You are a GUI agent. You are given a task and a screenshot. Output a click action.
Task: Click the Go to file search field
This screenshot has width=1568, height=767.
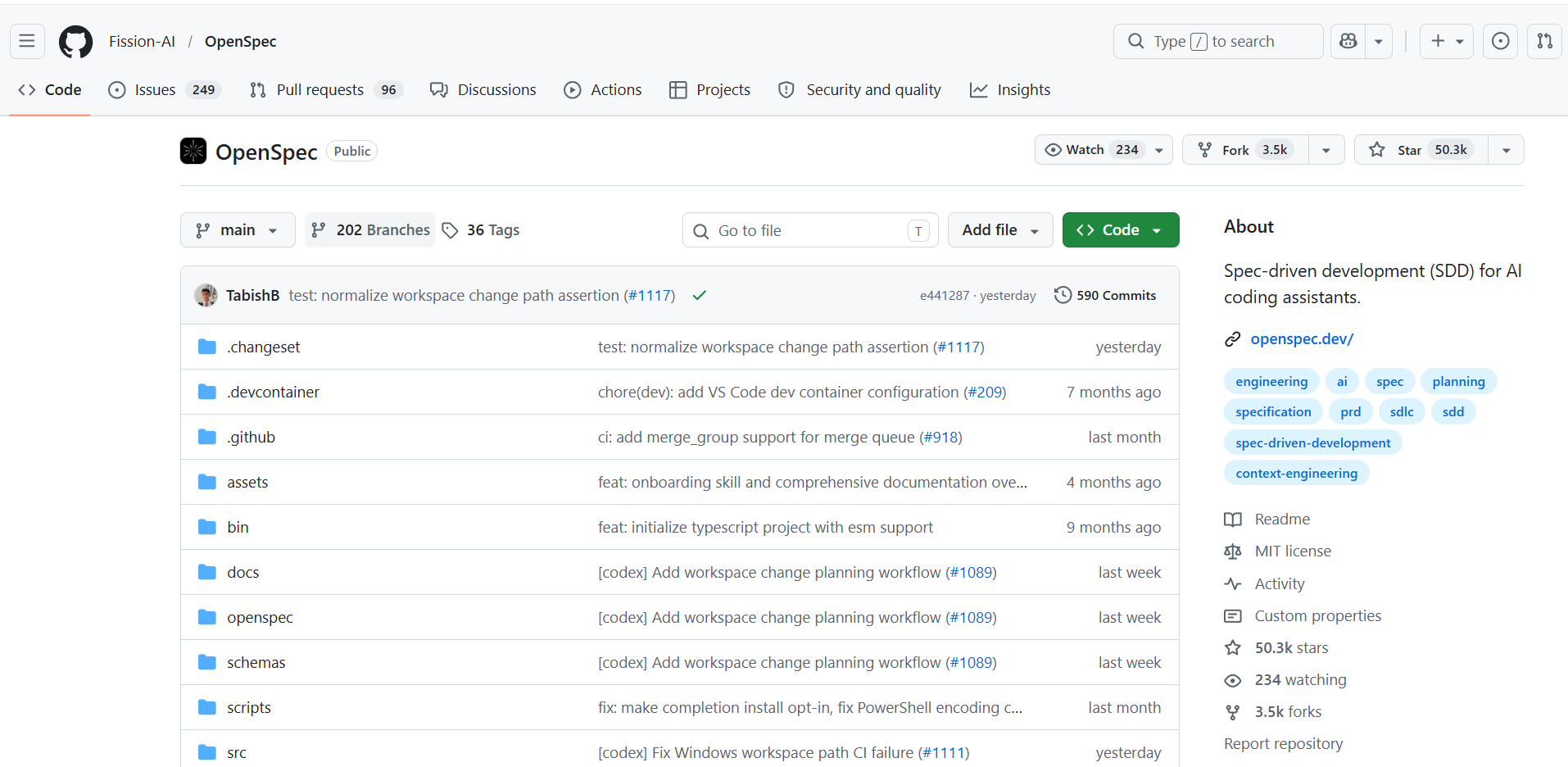810,230
